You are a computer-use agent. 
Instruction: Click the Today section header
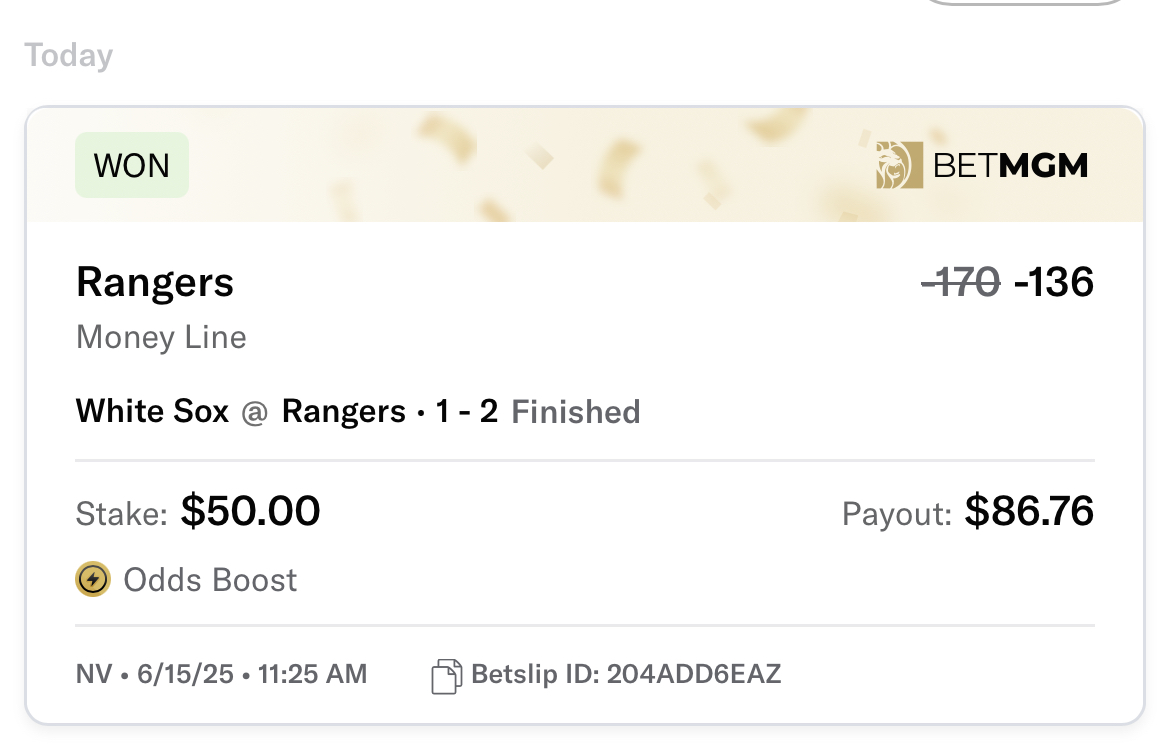click(69, 55)
